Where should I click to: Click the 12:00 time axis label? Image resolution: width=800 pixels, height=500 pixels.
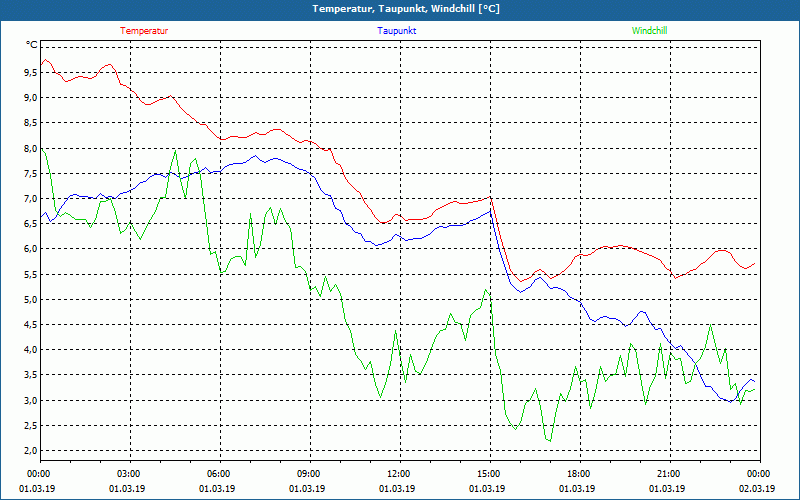400,474
